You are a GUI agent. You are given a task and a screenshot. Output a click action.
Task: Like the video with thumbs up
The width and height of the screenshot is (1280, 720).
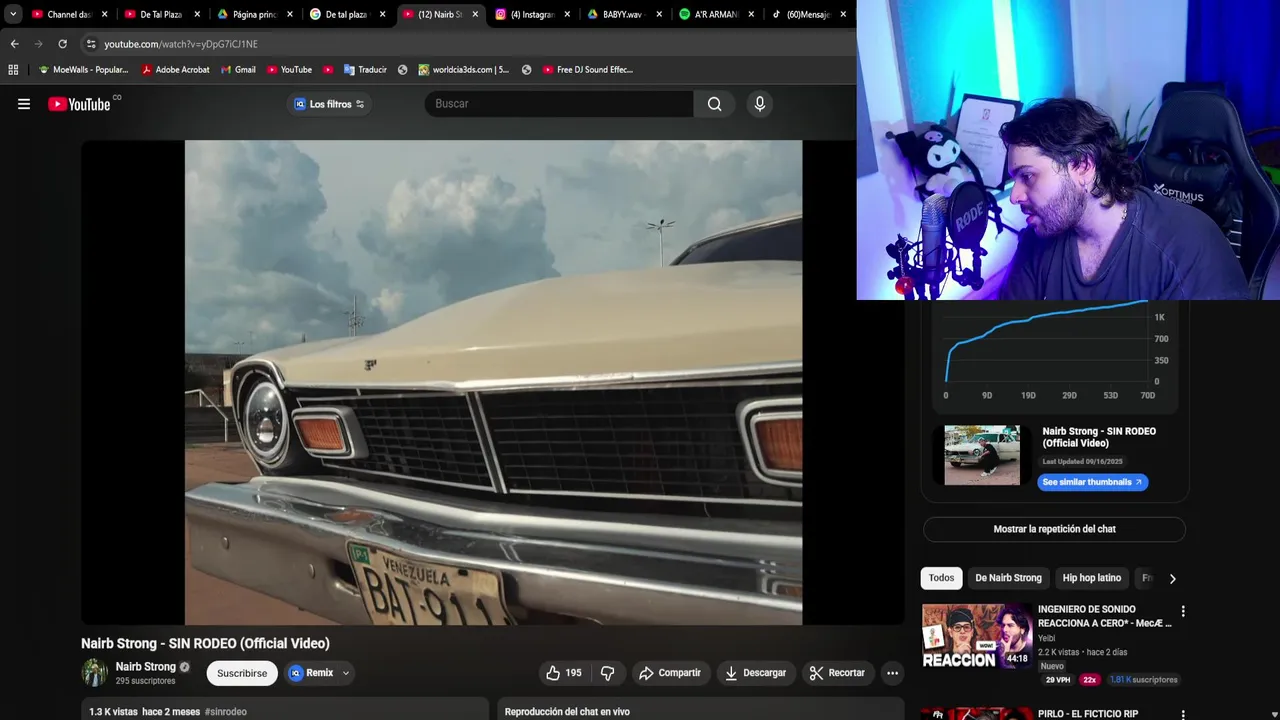[563, 673]
